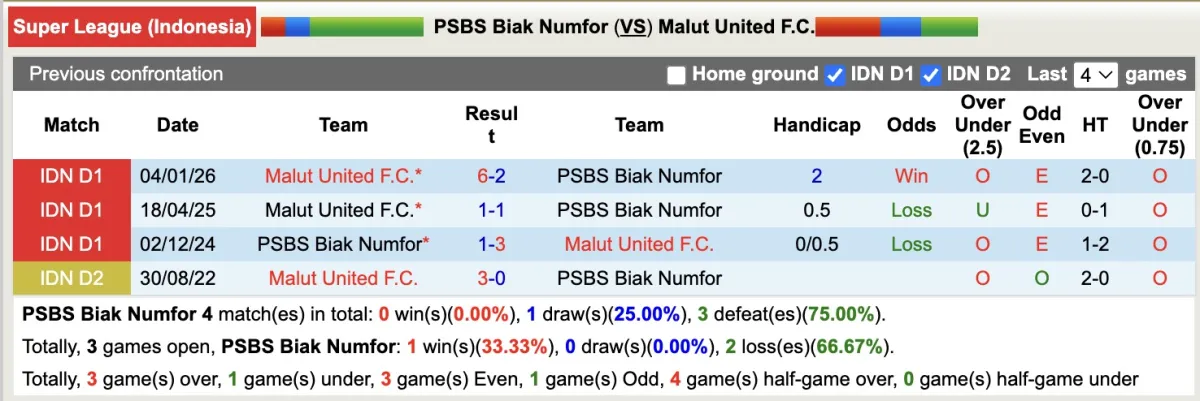Uncheck the IDN D2 filter
This screenshot has height=401, width=1200.
931,75
